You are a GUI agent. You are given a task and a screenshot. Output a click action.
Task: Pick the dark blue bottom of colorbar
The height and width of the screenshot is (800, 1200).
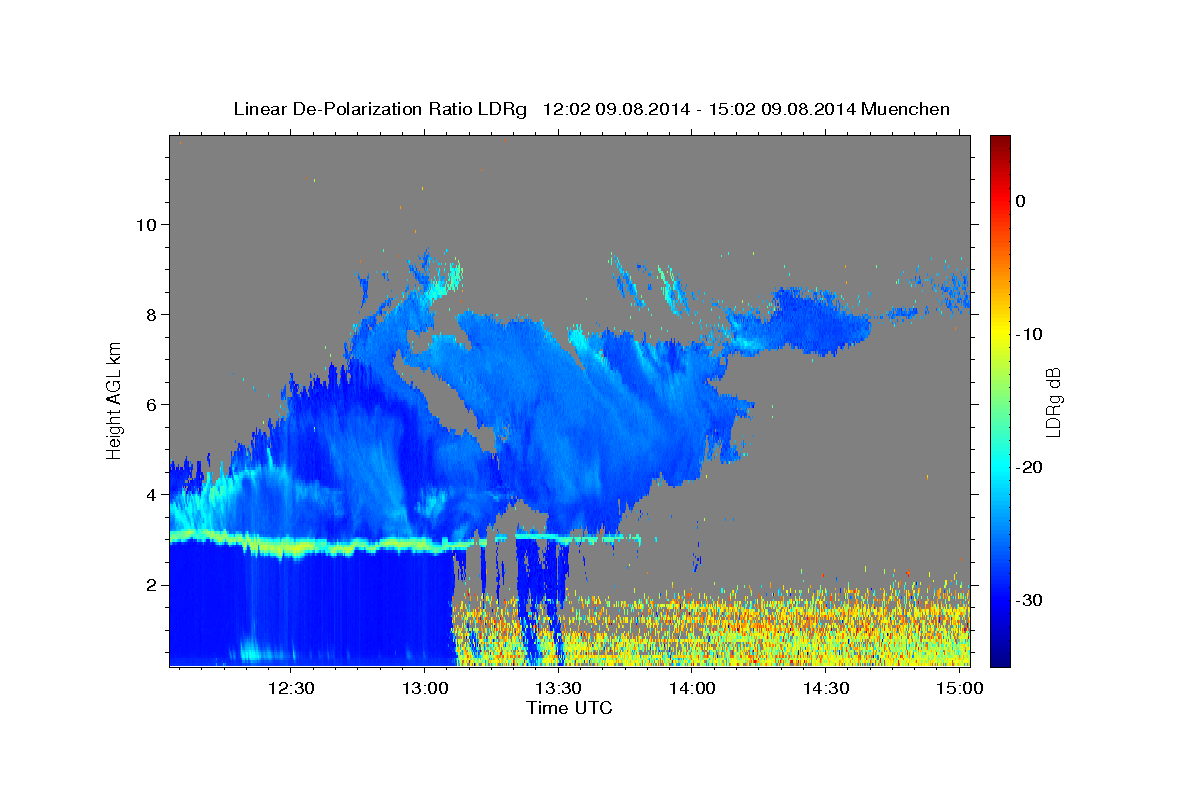[x=999, y=660]
